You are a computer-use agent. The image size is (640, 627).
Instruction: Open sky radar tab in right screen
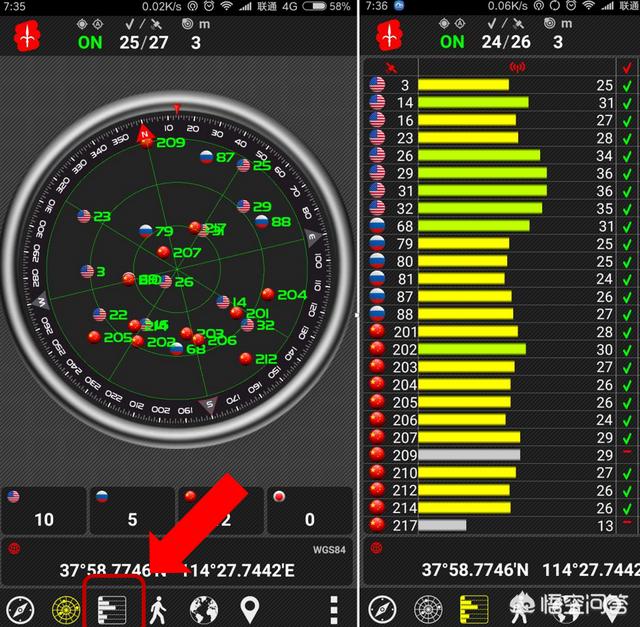tap(428, 610)
